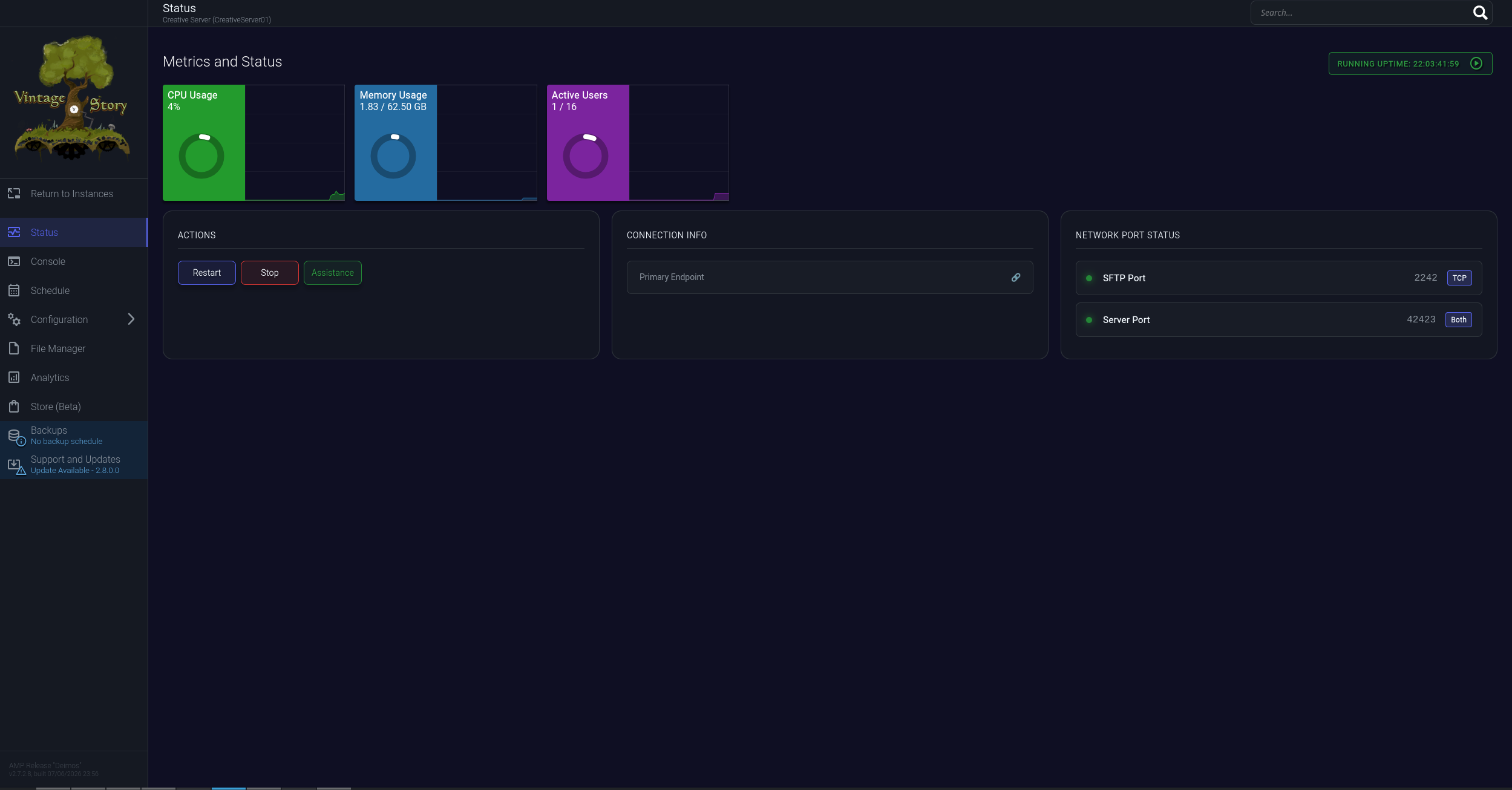Click the Schedule calendar icon

tap(14, 290)
